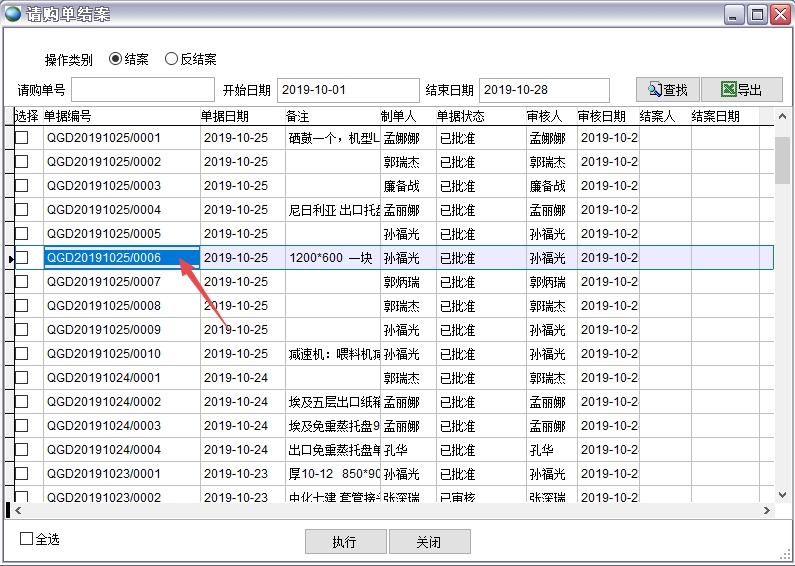Viewport: 795px width, 566px height.
Task: Select the 反结案 radio option
Action: [x=171, y=59]
